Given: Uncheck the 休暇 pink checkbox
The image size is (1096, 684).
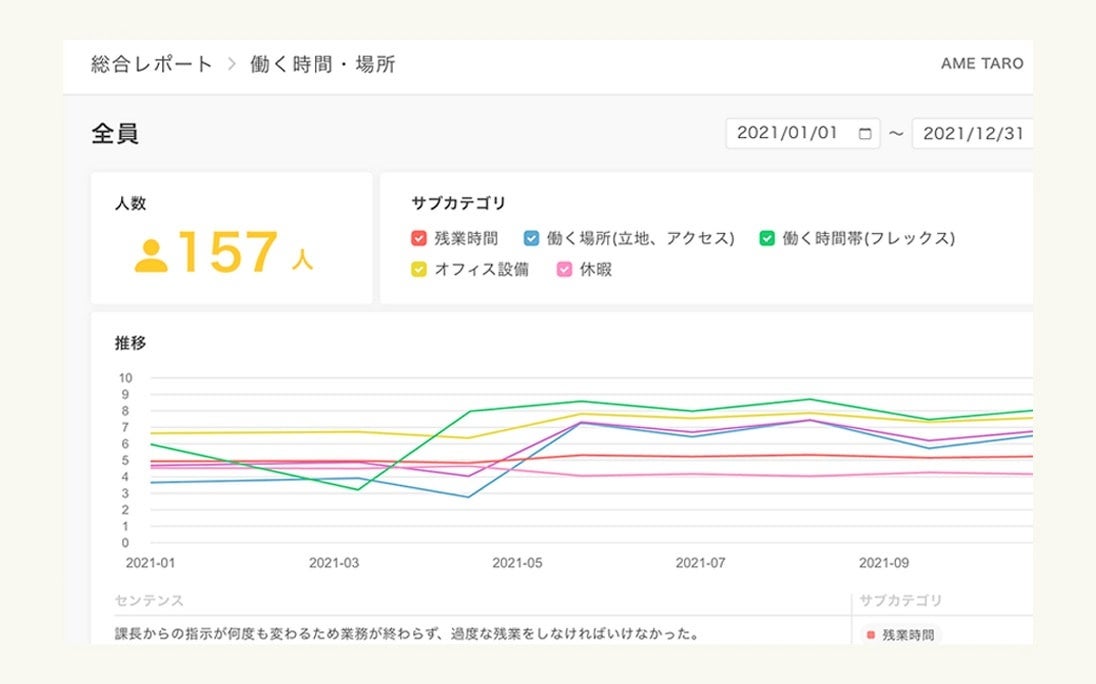Looking at the screenshot, I should click(564, 269).
